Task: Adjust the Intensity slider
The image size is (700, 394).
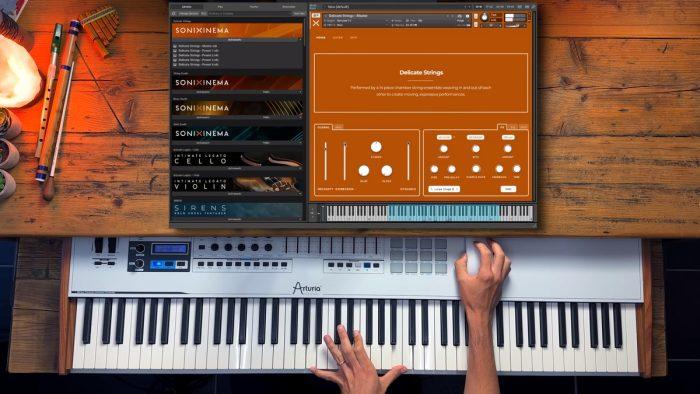Action: [325, 161]
